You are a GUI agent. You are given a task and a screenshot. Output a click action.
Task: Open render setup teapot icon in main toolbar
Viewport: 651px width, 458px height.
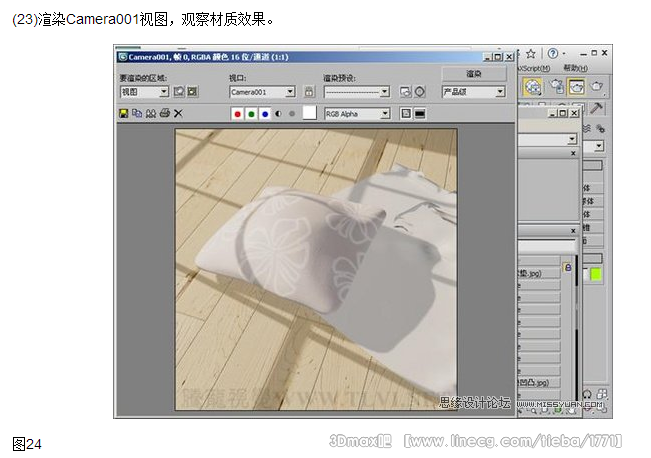point(556,86)
